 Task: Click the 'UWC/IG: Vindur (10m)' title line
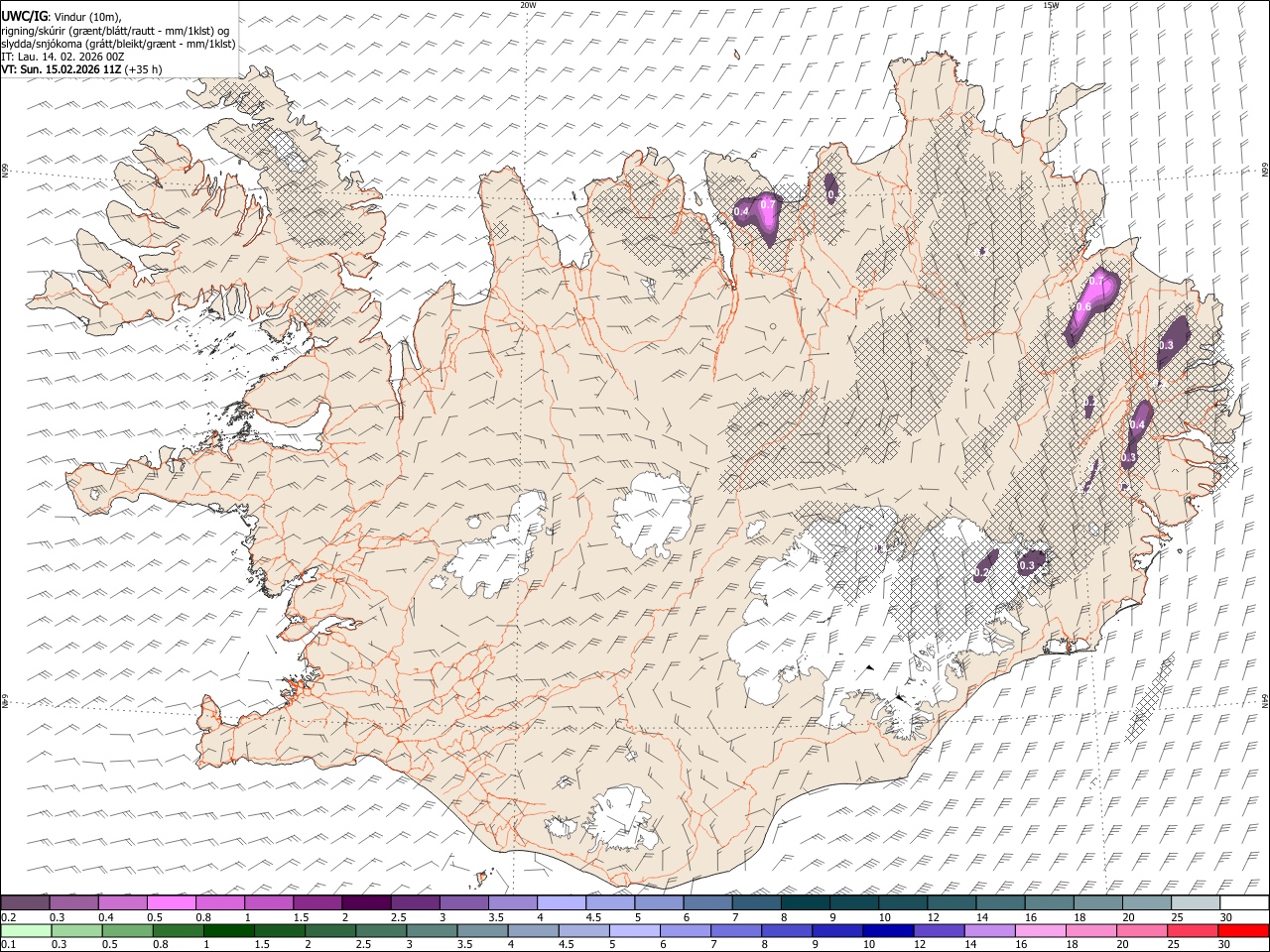63,17
